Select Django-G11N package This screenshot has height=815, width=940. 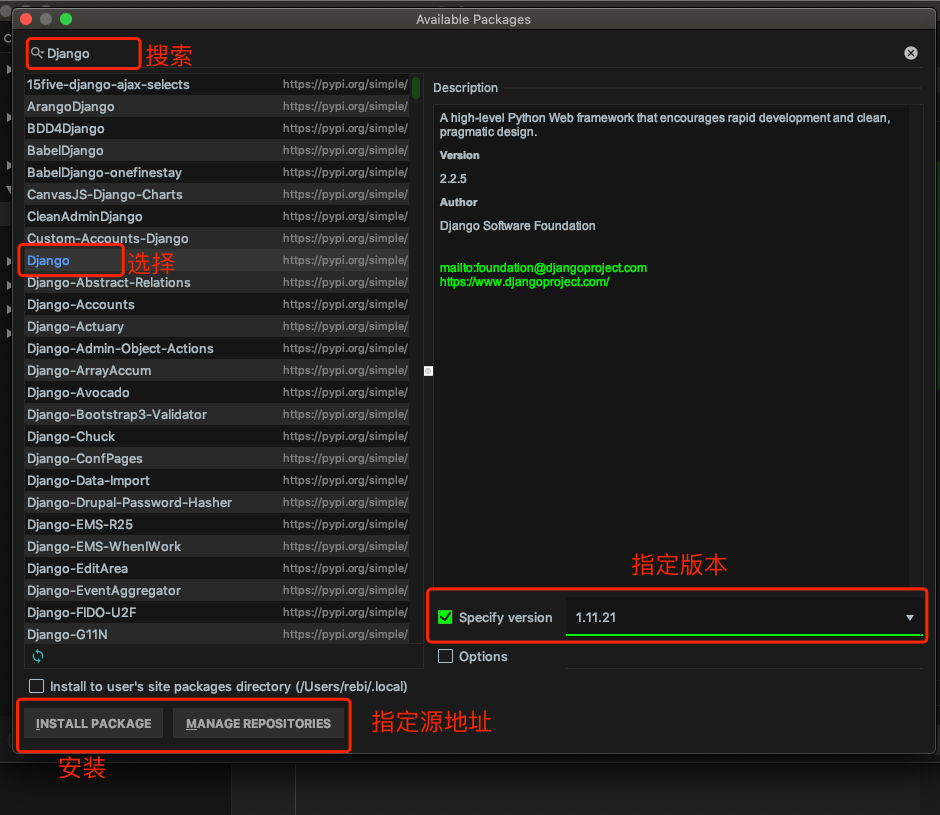(x=217, y=634)
